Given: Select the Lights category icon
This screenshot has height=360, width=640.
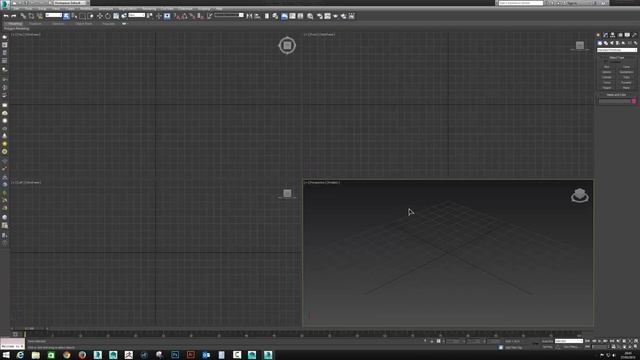Looking at the screenshot, I should tap(611, 43).
